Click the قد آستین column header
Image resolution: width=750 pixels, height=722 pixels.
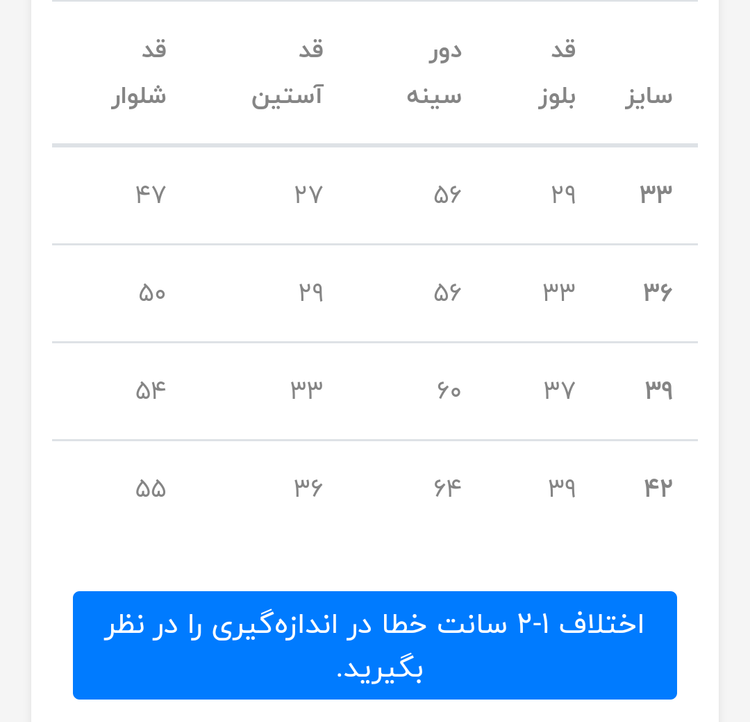(288, 73)
